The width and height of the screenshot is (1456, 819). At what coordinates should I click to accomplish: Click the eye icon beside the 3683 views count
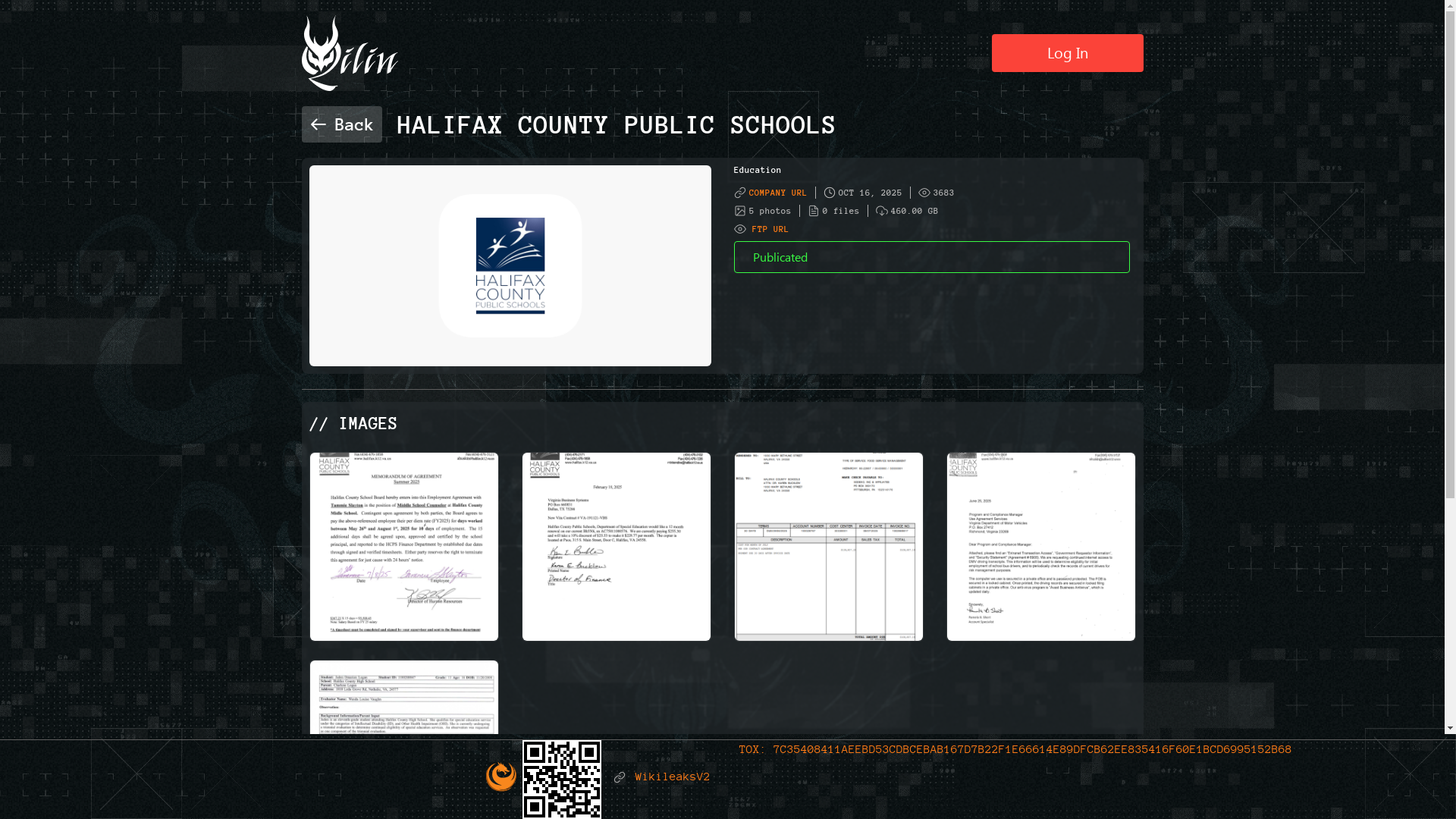[924, 193]
